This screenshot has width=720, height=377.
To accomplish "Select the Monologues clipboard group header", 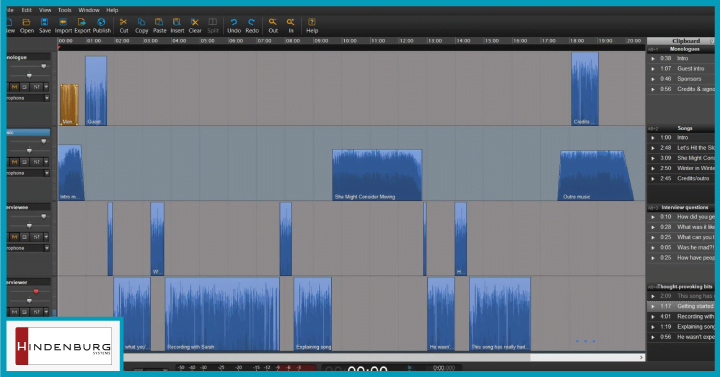I will point(684,49).
